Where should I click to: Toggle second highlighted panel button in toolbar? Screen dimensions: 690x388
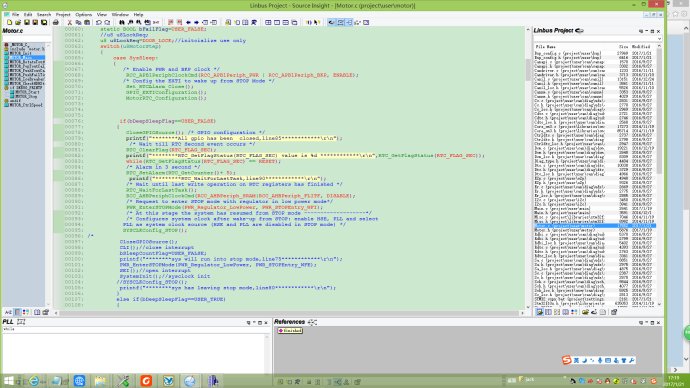coord(341,22)
